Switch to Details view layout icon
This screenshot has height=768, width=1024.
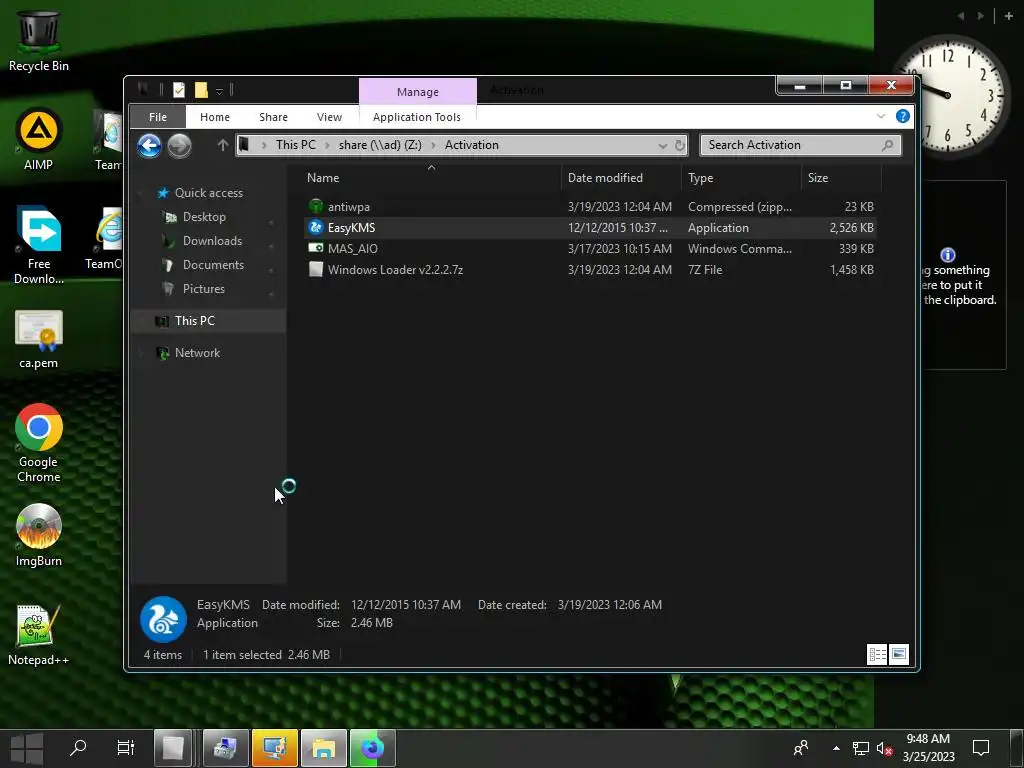(877, 654)
